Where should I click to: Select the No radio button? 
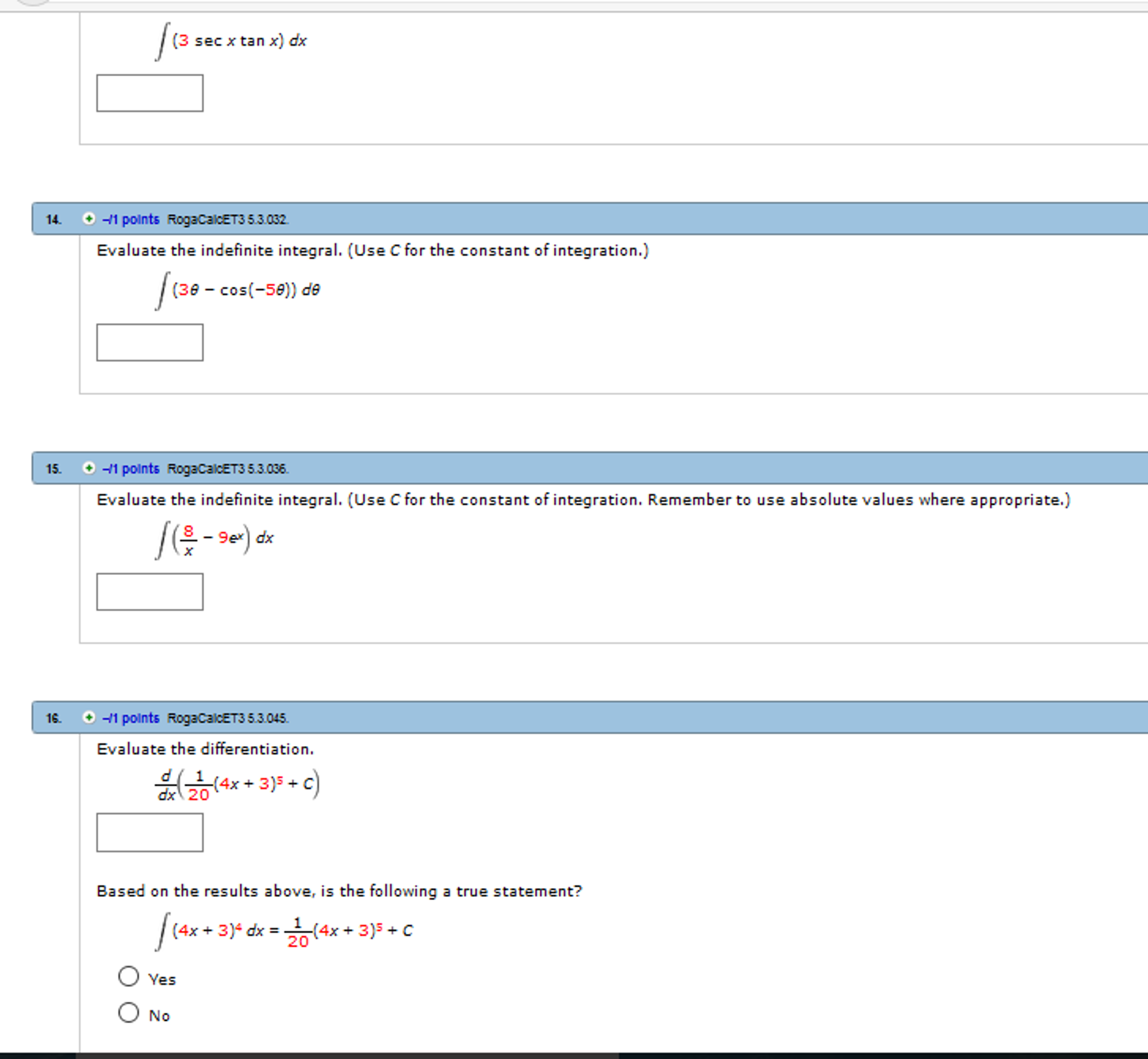pyautogui.click(x=128, y=1012)
